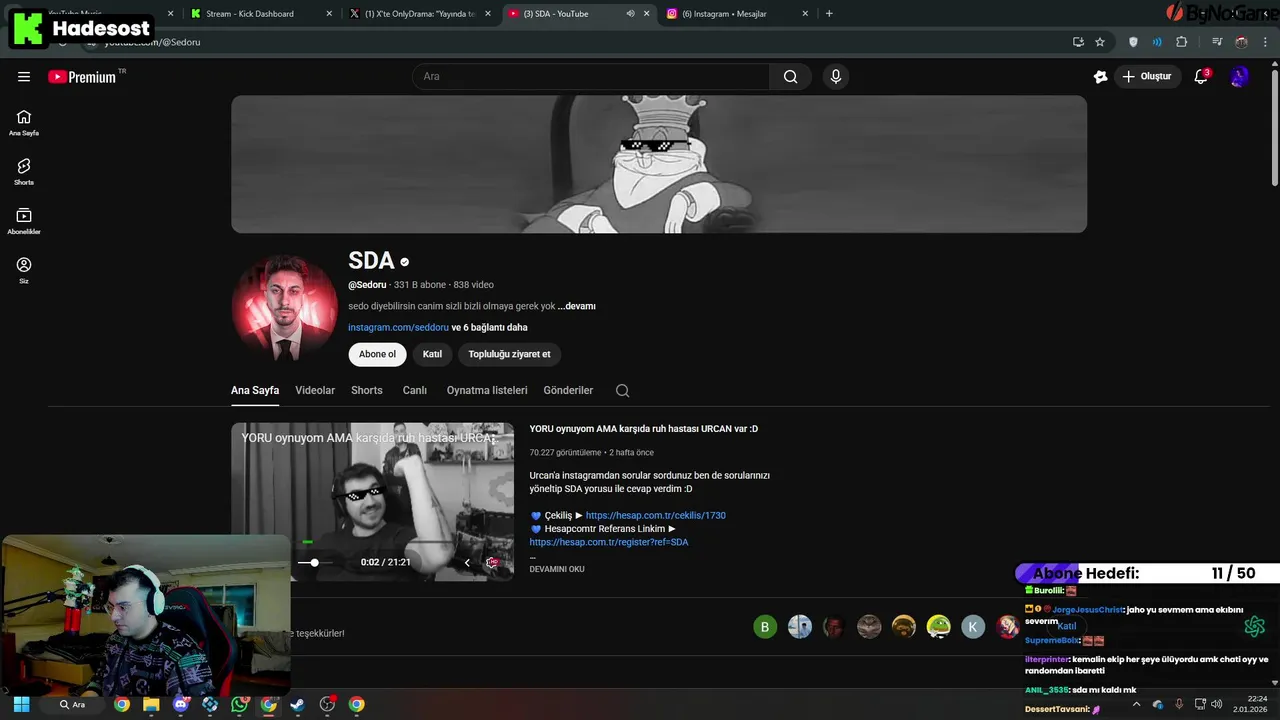Switch to Stream - Kick Dashboard tab
This screenshot has width=1280, height=720.
pos(250,14)
